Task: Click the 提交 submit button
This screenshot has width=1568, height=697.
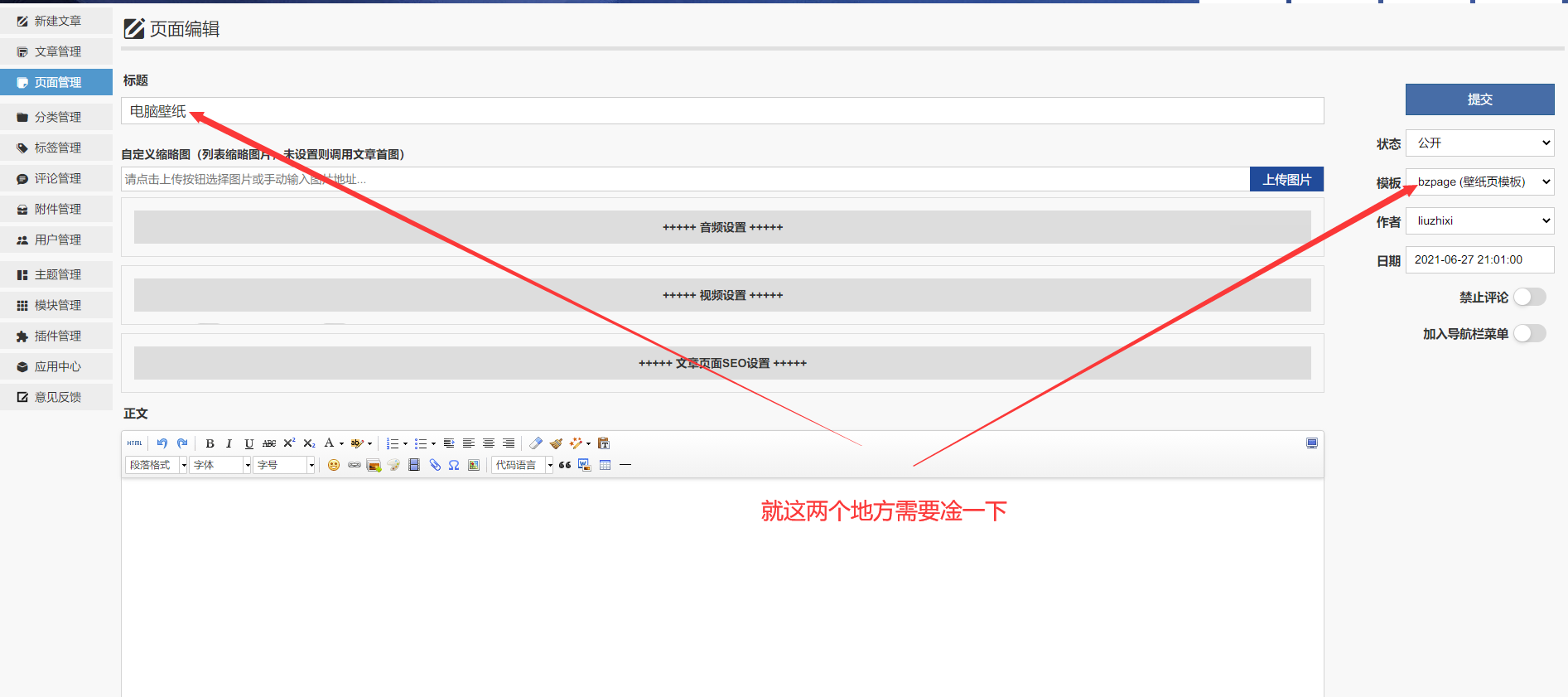Action: [1479, 99]
